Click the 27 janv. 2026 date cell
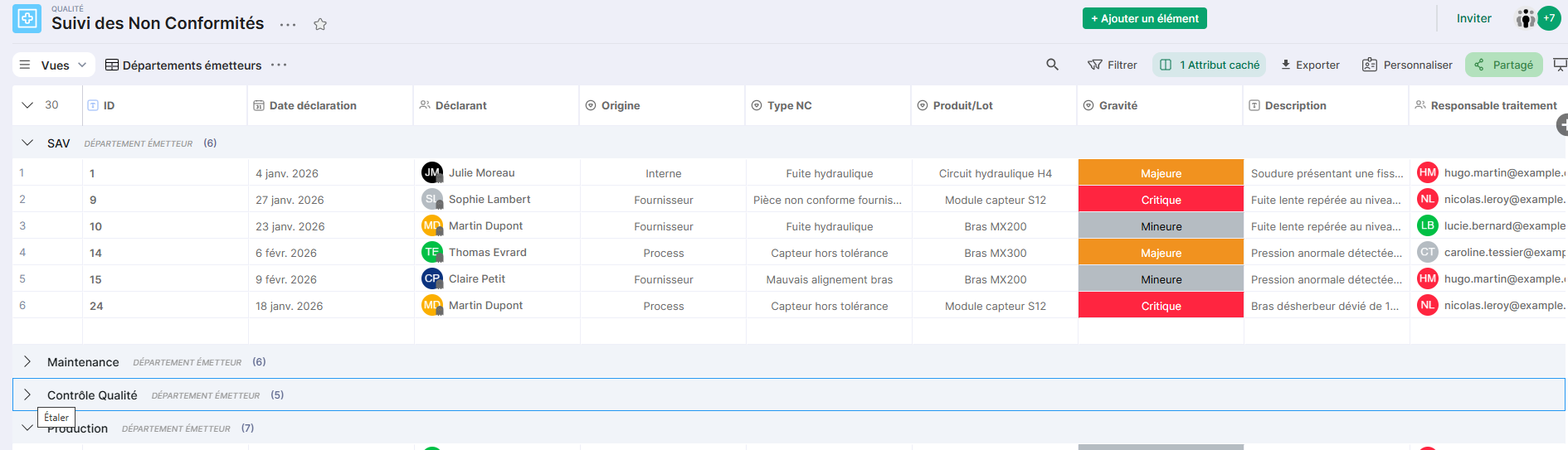The height and width of the screenshot is (450, 1568). [331, 199]
